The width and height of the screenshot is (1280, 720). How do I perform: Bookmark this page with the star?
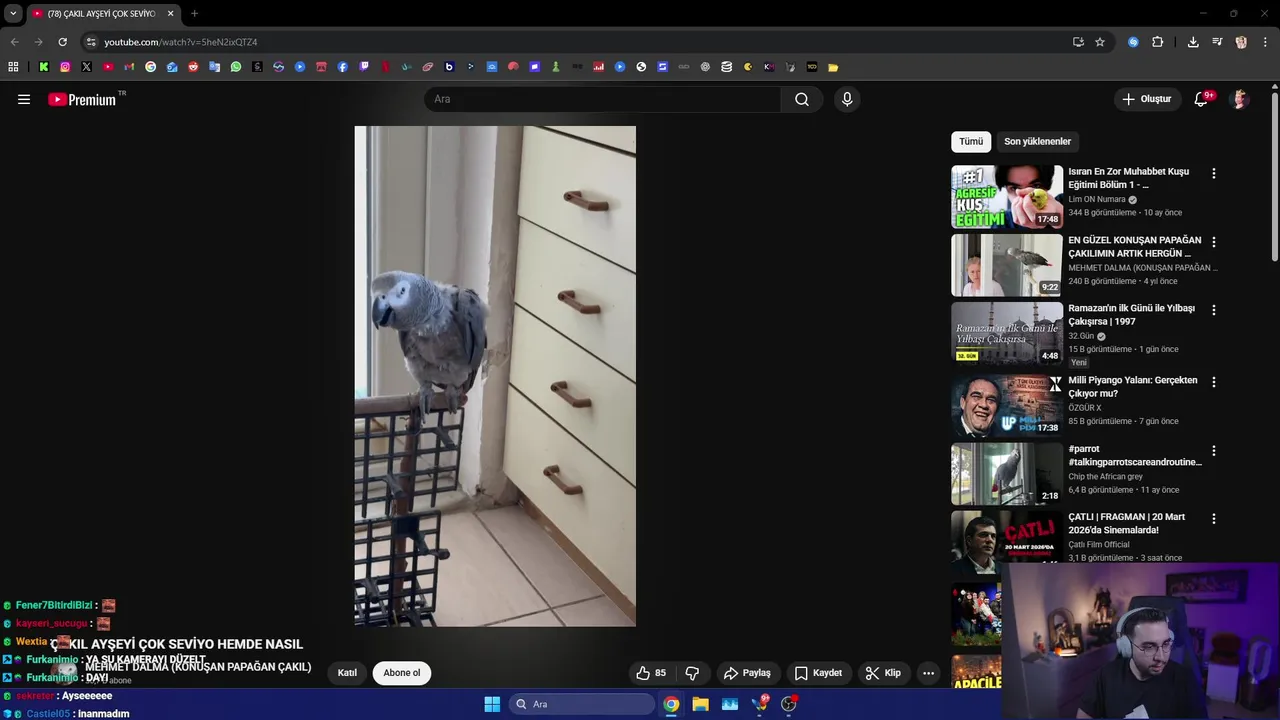click(x=1100, y=42)
